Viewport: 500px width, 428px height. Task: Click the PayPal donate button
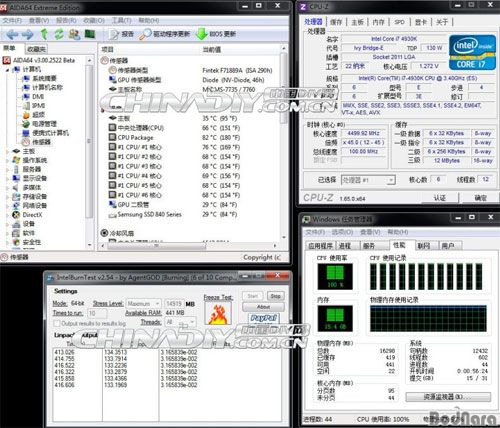tap(263, 318)
